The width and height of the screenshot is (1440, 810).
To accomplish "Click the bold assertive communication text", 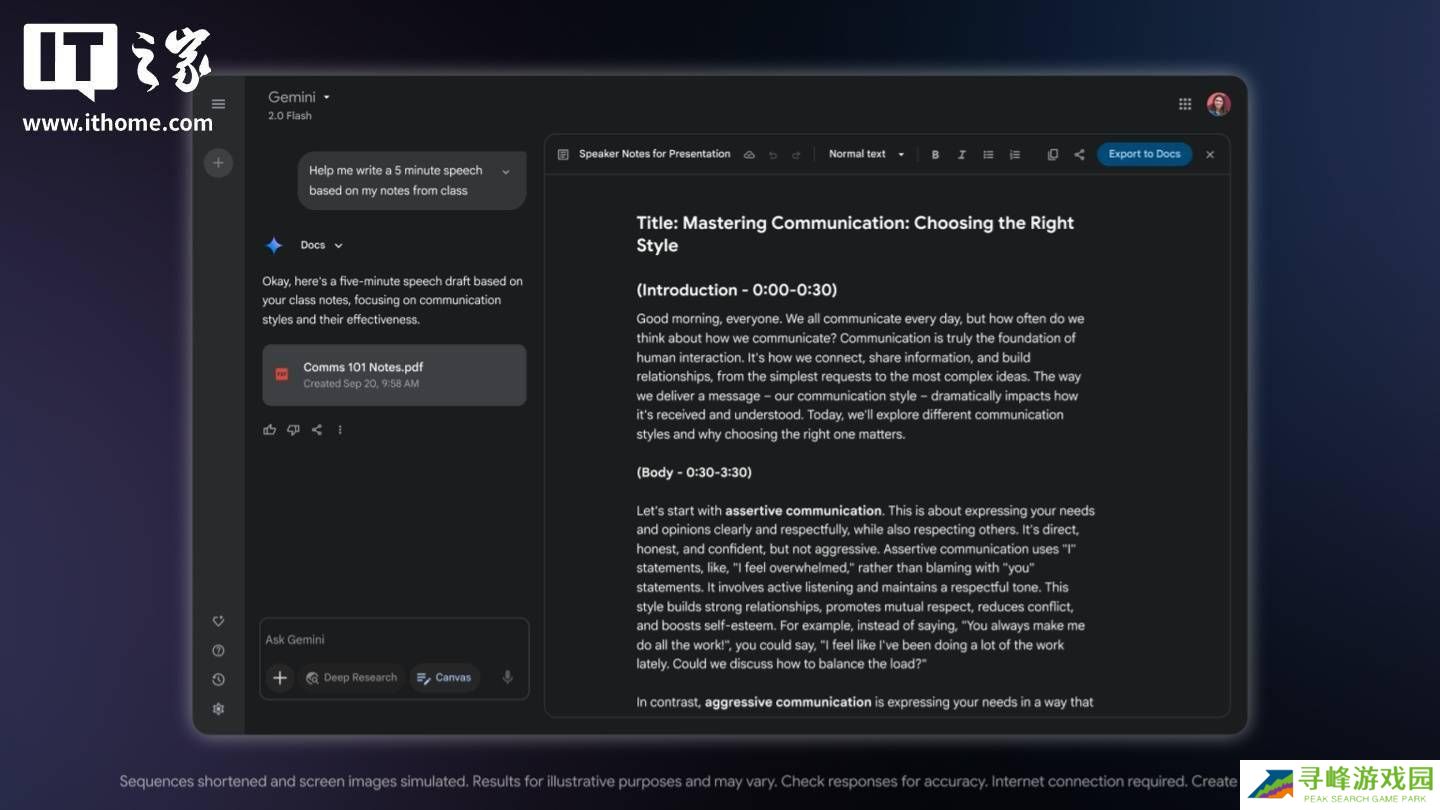I will 803,510.
